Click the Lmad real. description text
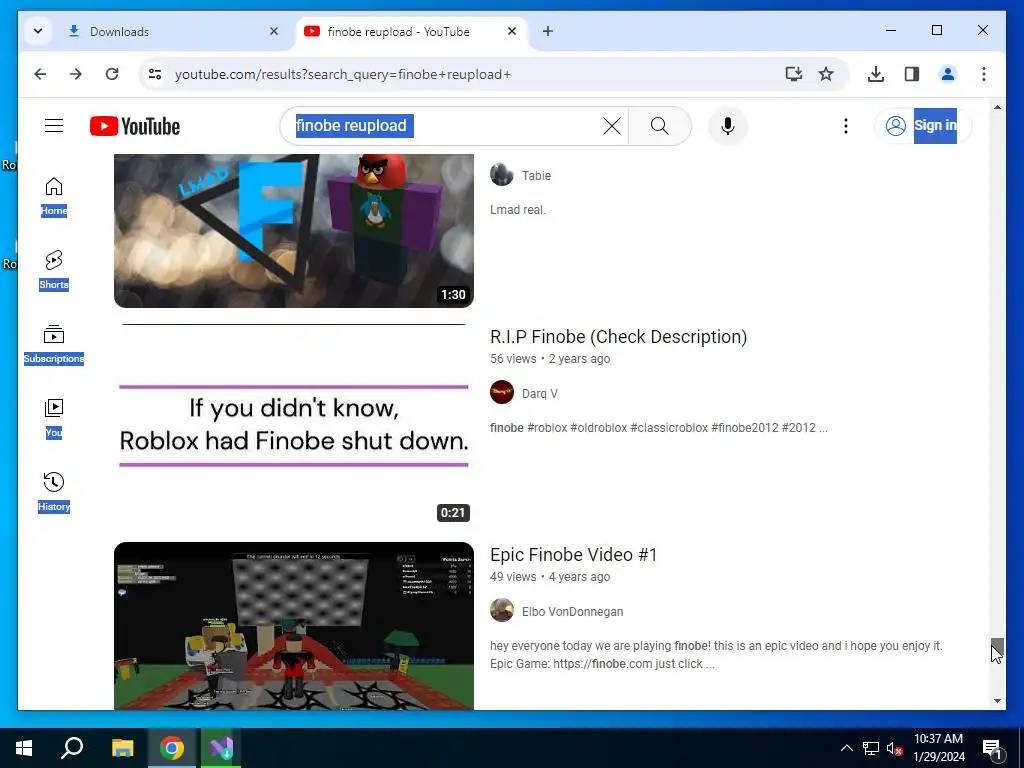This screenshot has width=1024, height=768. (518, 210)
